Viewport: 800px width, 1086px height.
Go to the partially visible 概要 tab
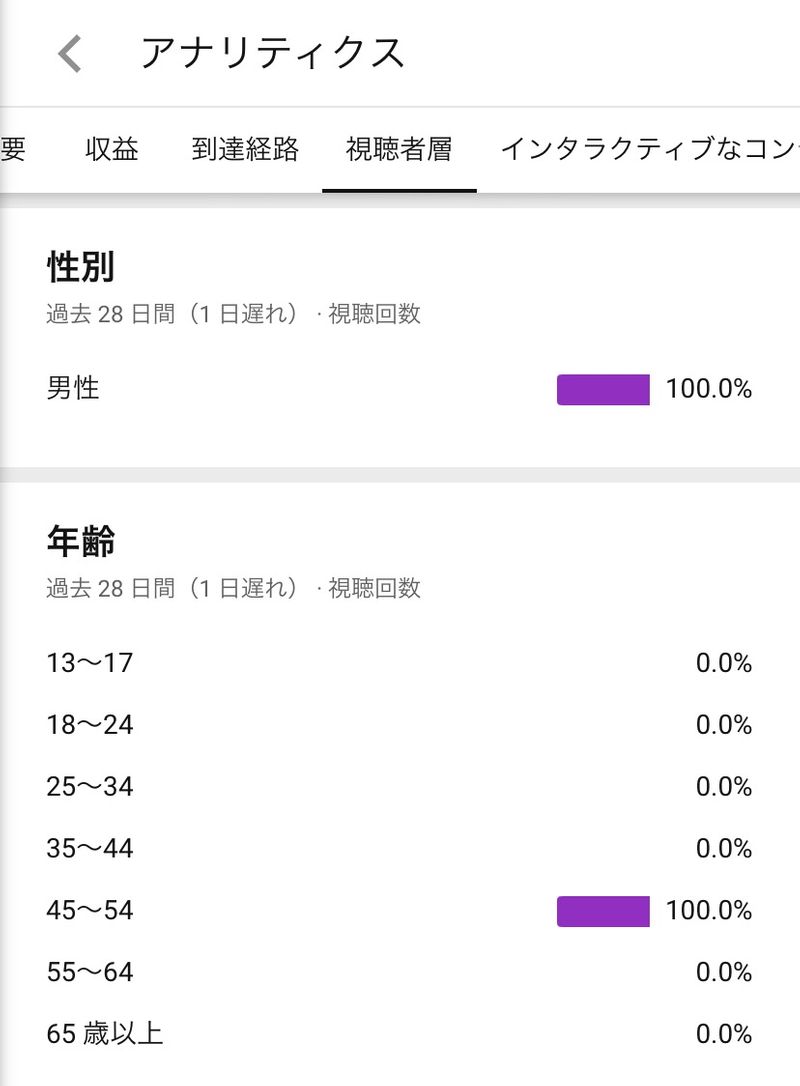coord(13,150)
